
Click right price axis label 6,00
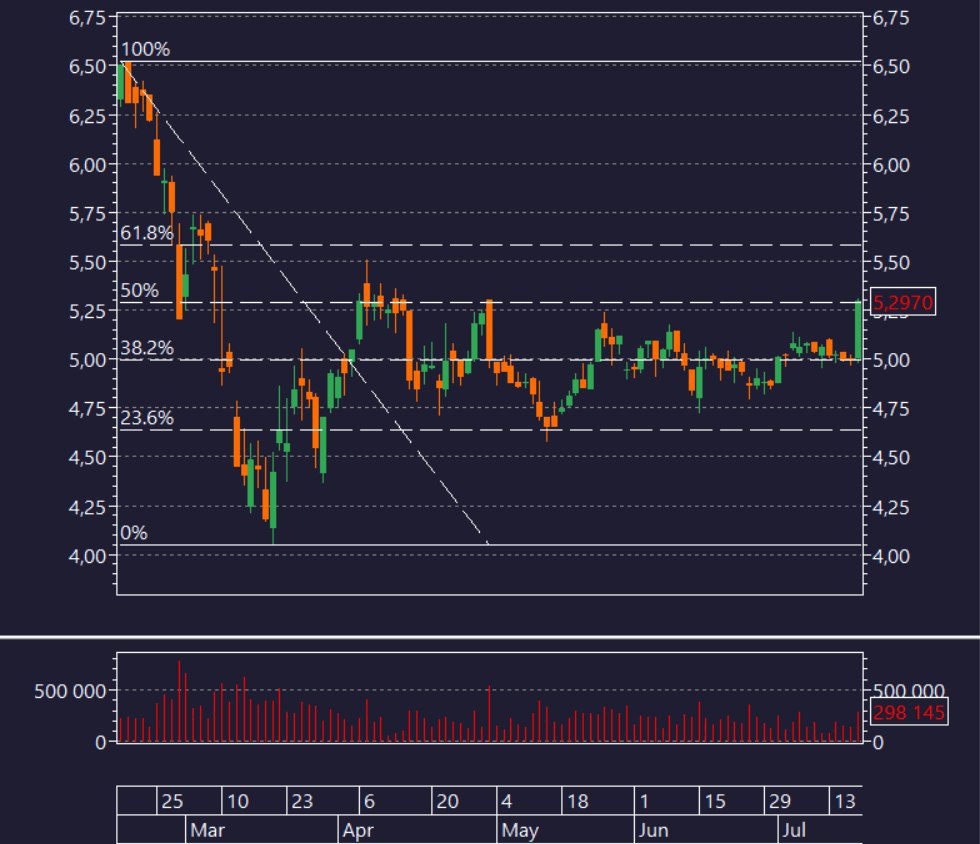(x=891, y=165)
